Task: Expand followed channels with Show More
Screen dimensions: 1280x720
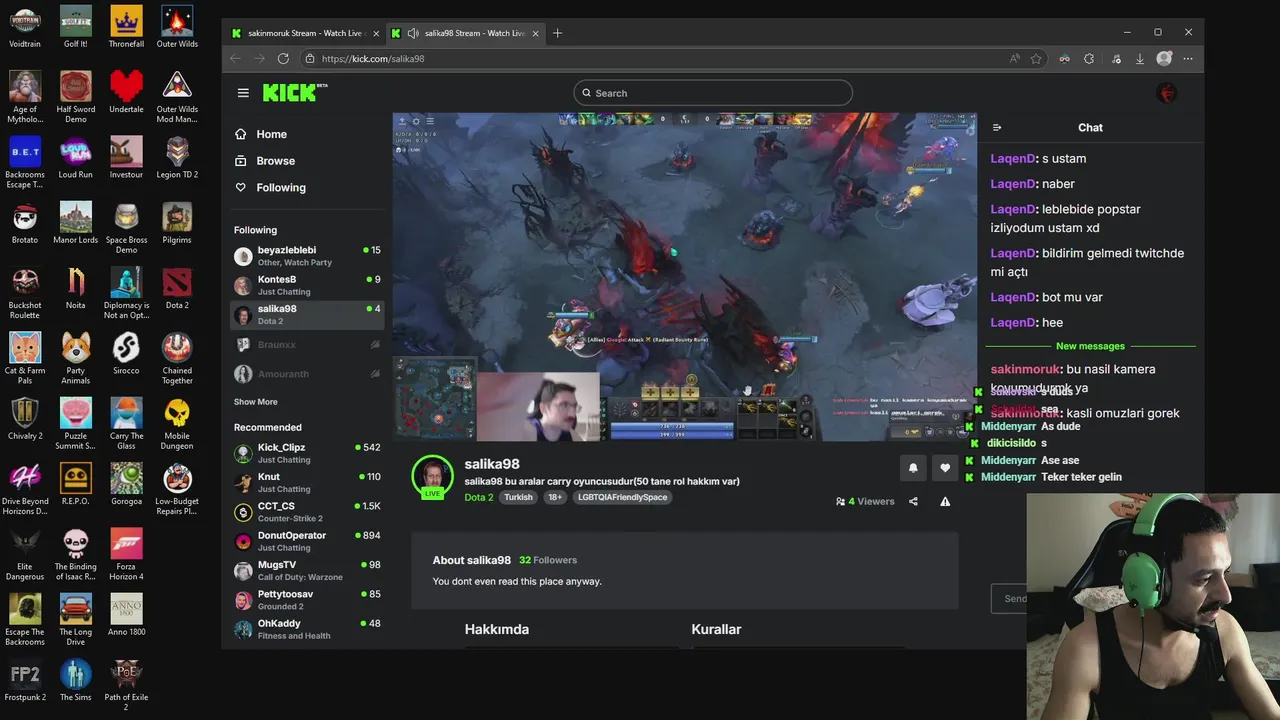Action: pos(256,402)
